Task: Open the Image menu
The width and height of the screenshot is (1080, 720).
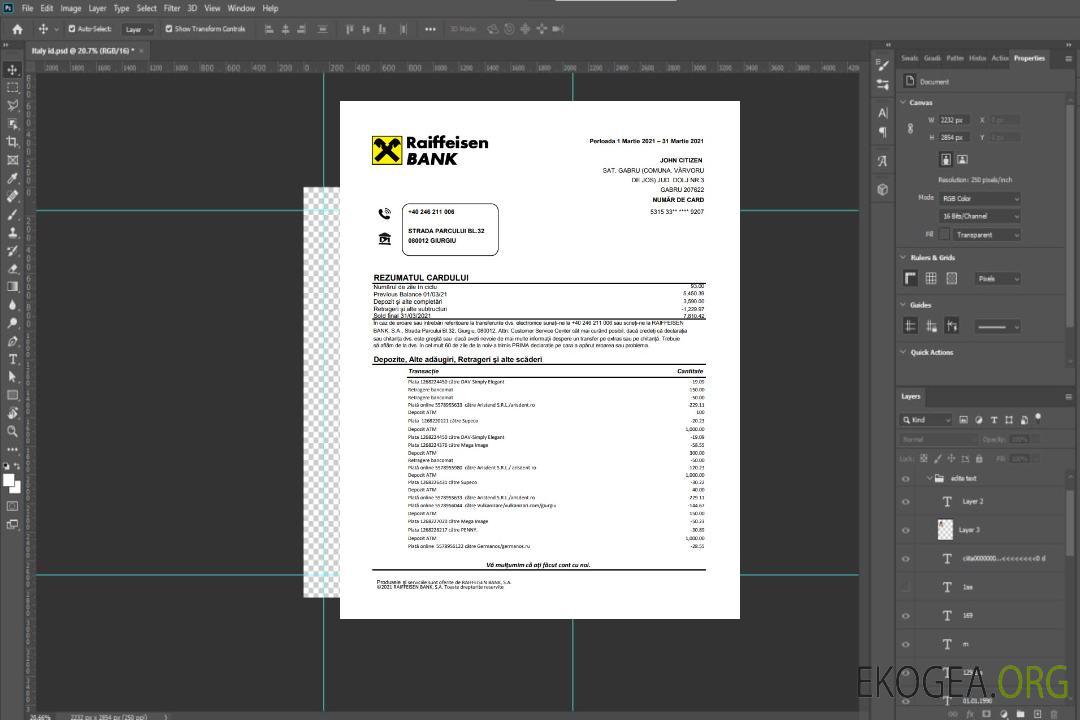Action: point(71,8)
